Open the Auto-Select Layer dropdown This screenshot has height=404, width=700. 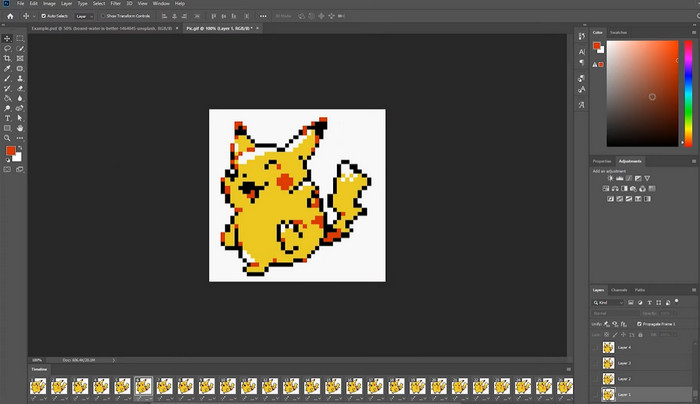tap(84, 17)
